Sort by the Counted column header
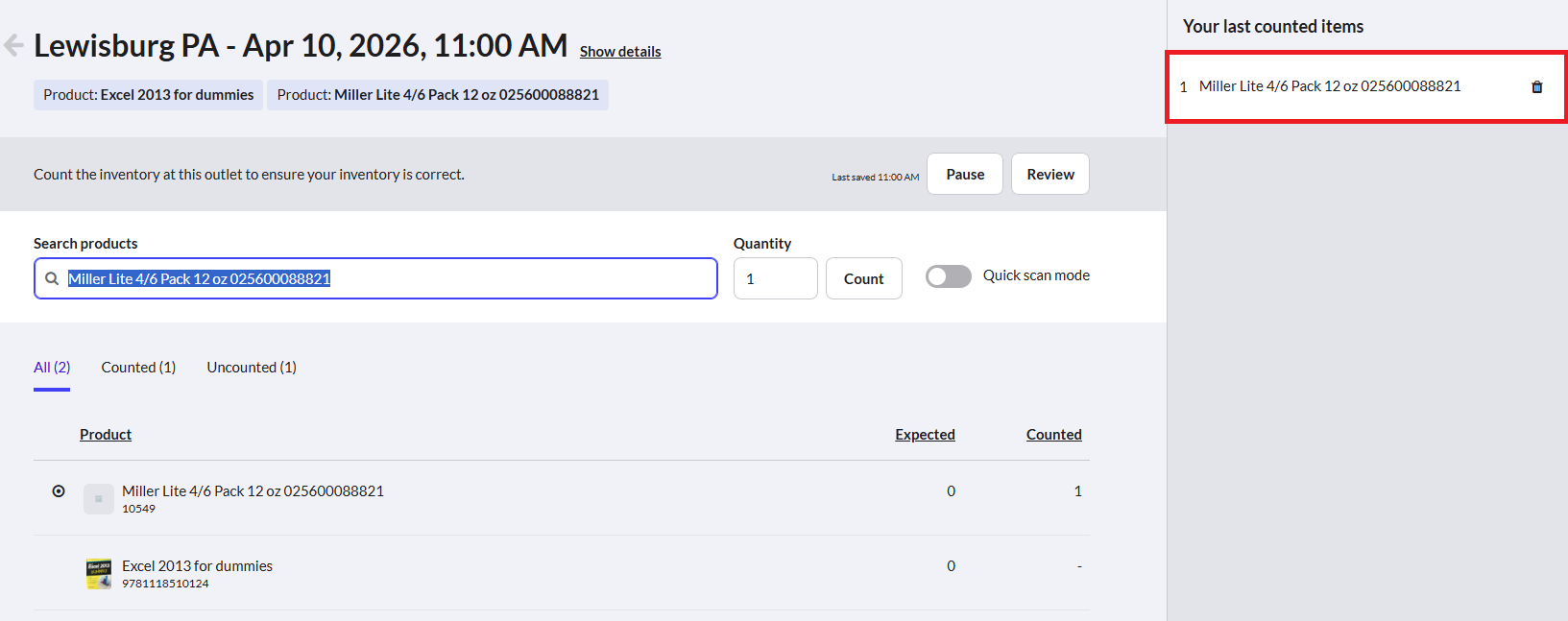 point(1053,435)
